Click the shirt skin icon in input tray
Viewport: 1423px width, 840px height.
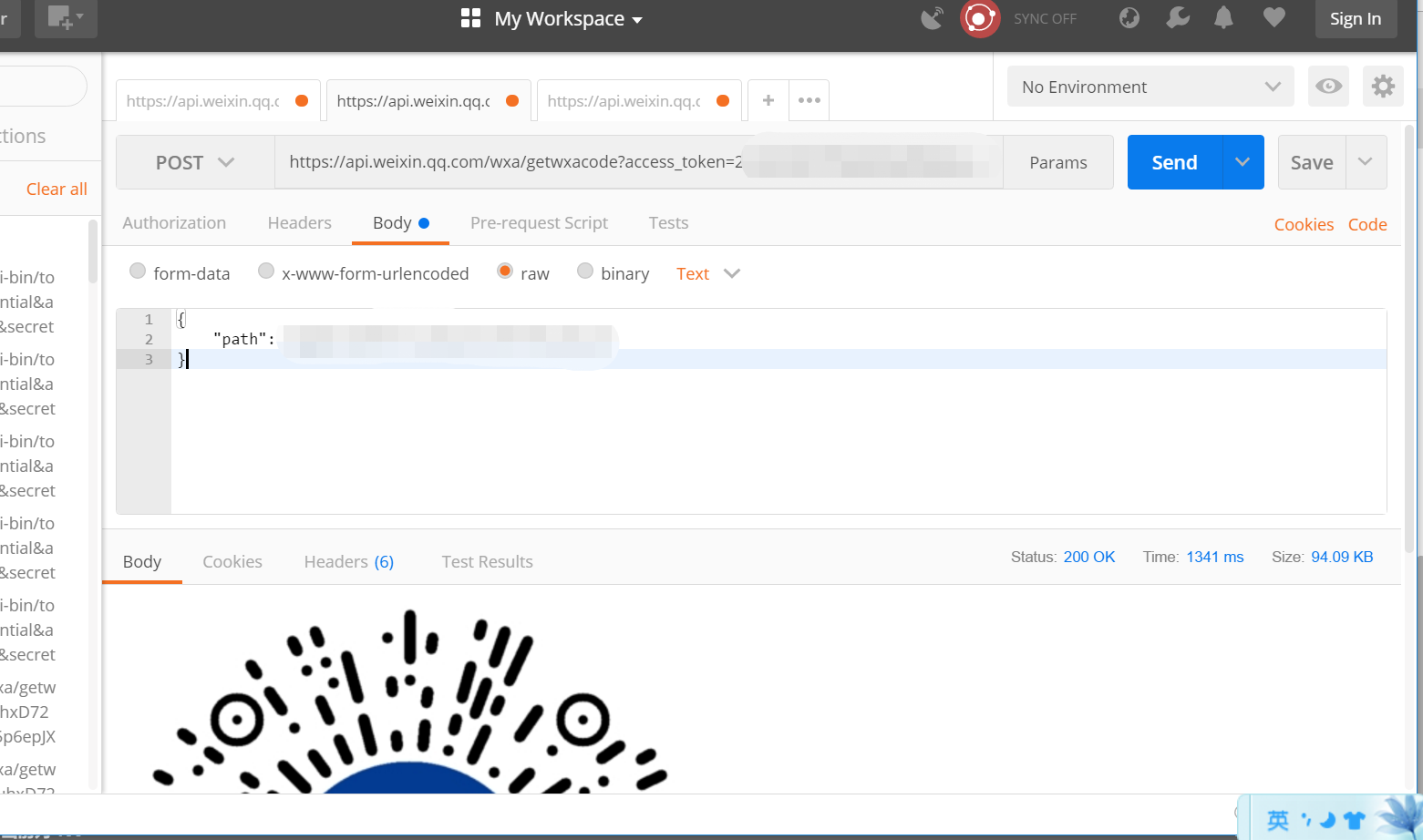tap(1354, 820)
